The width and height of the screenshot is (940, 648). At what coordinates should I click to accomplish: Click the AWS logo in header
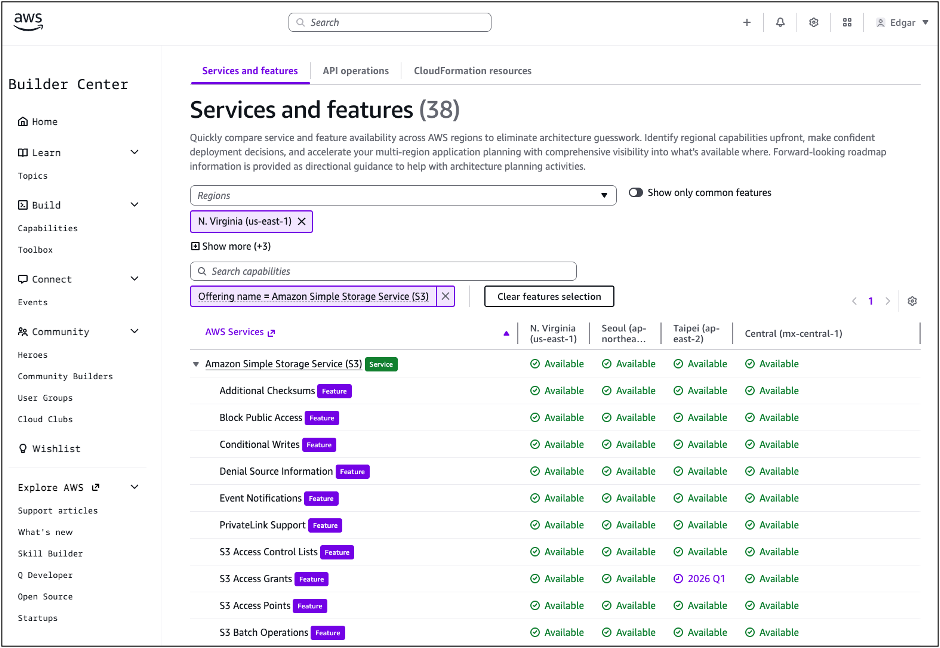[28, 22]
